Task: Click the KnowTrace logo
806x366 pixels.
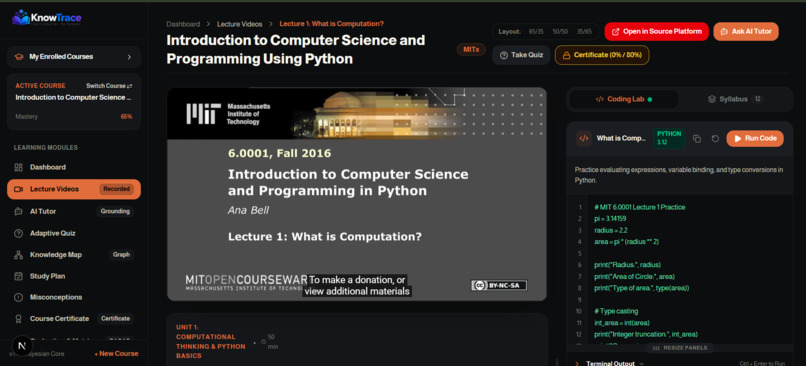Action: [x=47, y=18]
